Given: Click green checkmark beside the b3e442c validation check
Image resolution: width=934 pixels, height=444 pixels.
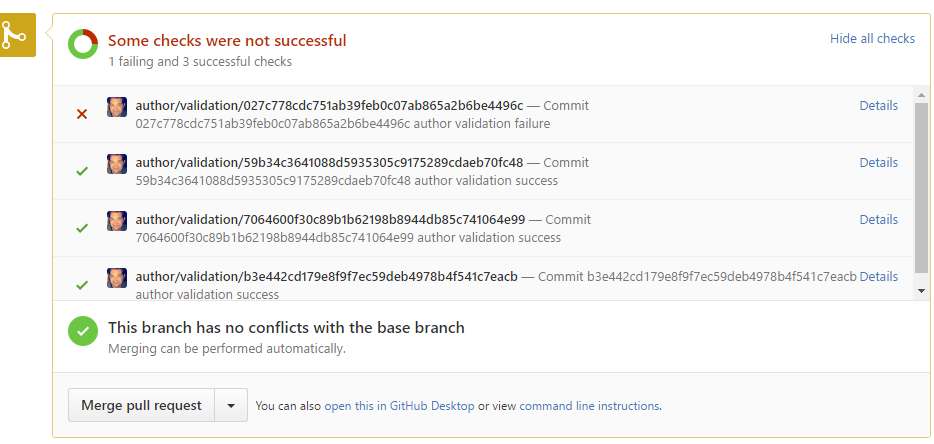Looking at the screenshot, I should pyautogui.click(x=82, y=285).
